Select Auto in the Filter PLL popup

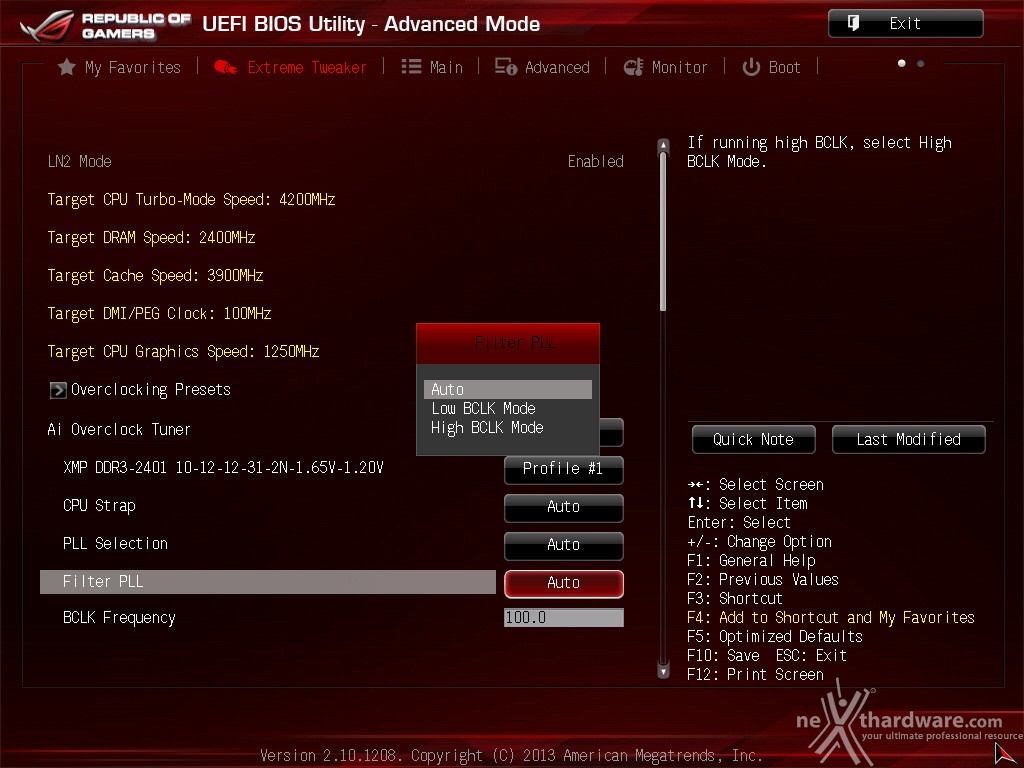(508, 389)
